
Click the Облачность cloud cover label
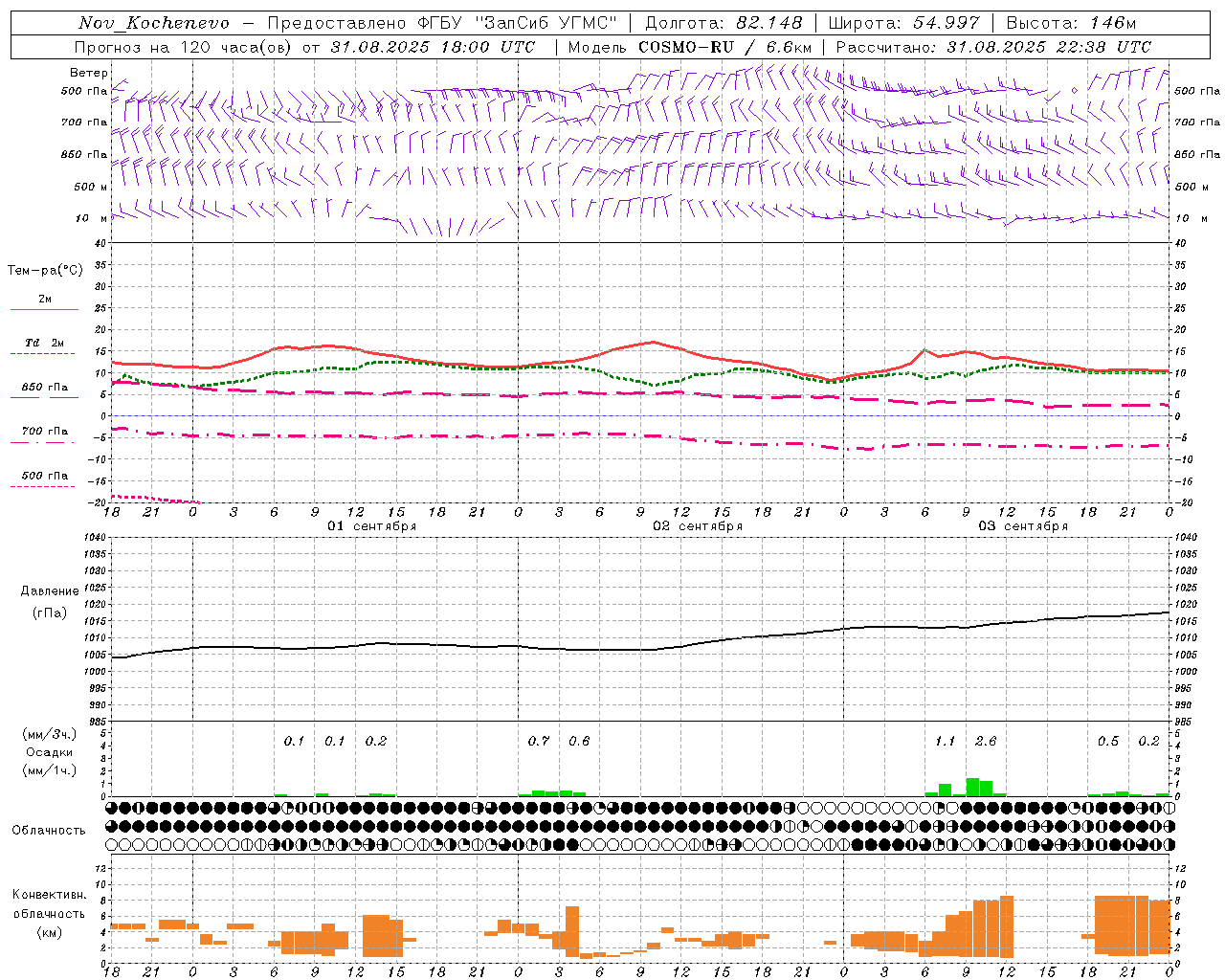click(x=49, y=830)
